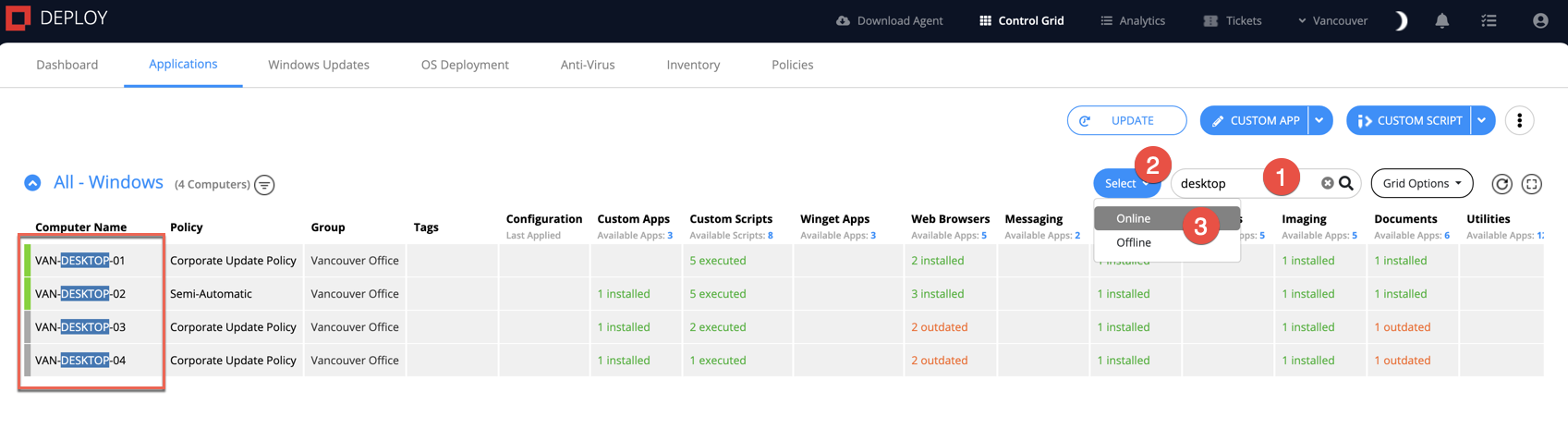
Task: Click Vancouver Office group for VAN-DESKTOP-01
Action: [x=355, y=261]
